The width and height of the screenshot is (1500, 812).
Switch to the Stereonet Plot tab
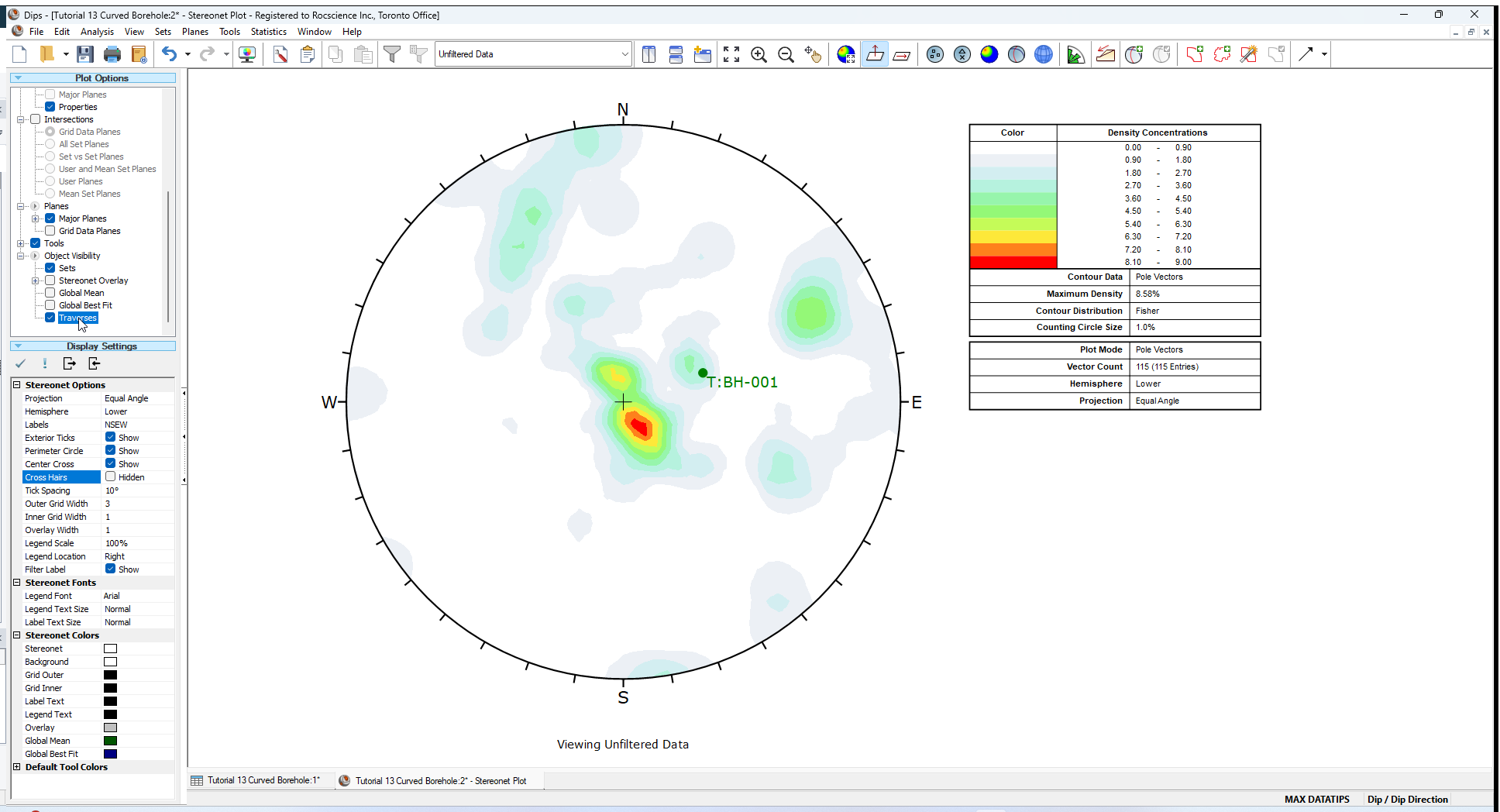pyautogui.click(x=439, y=780)
